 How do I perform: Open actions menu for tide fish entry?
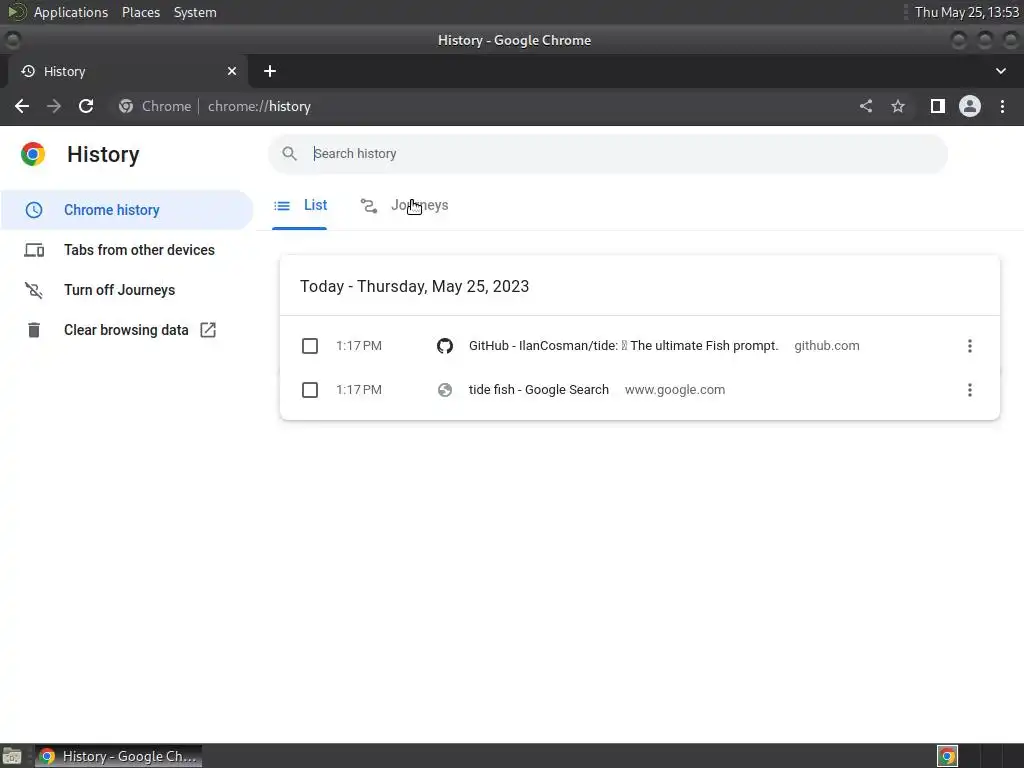pyautogui.click(x=970, y=390)
